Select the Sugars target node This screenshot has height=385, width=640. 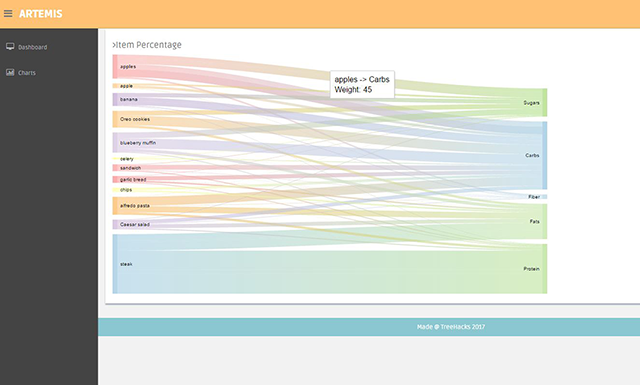[544, 102]
